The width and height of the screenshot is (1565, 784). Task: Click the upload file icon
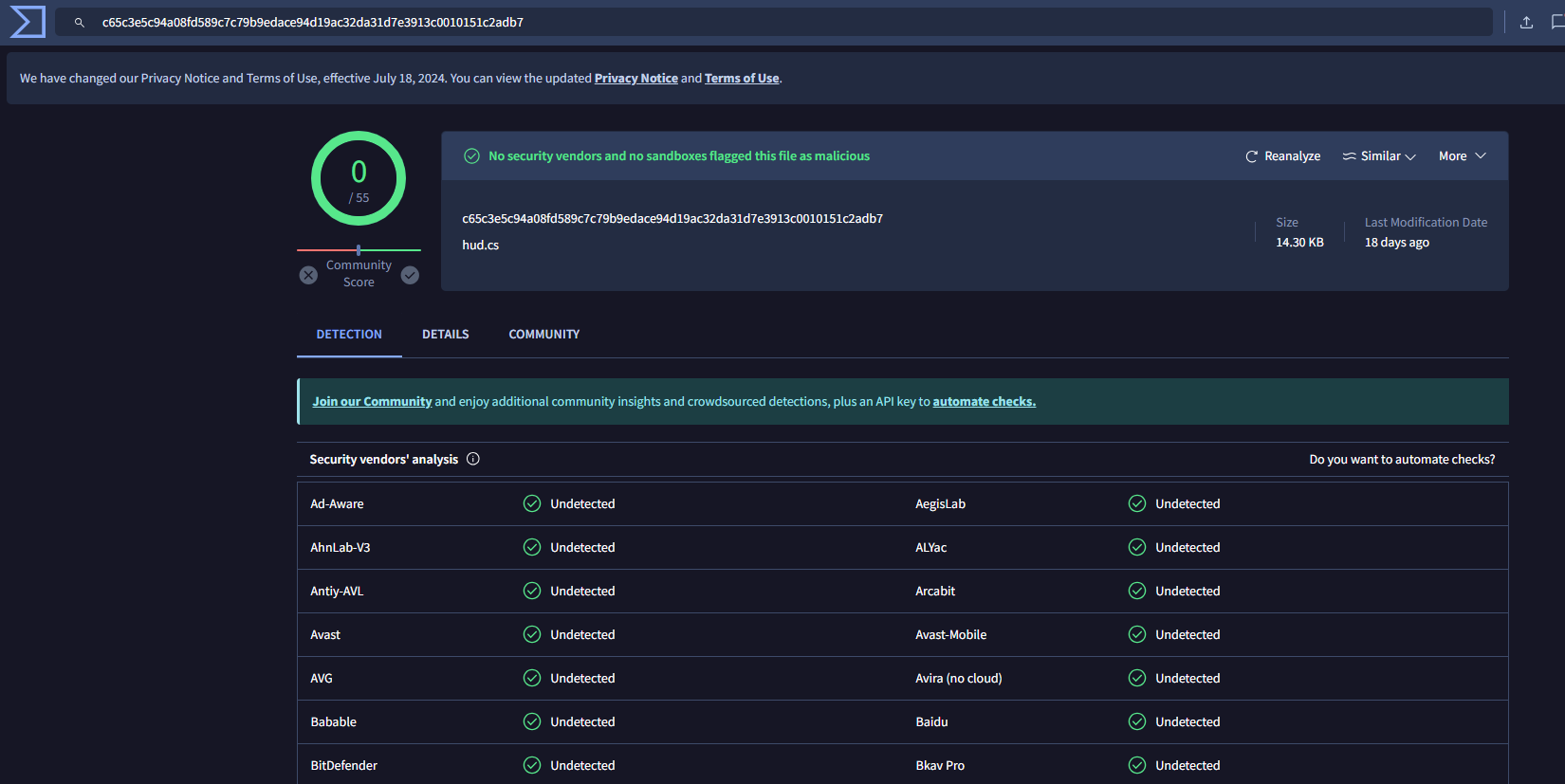tap(1526, 22)
